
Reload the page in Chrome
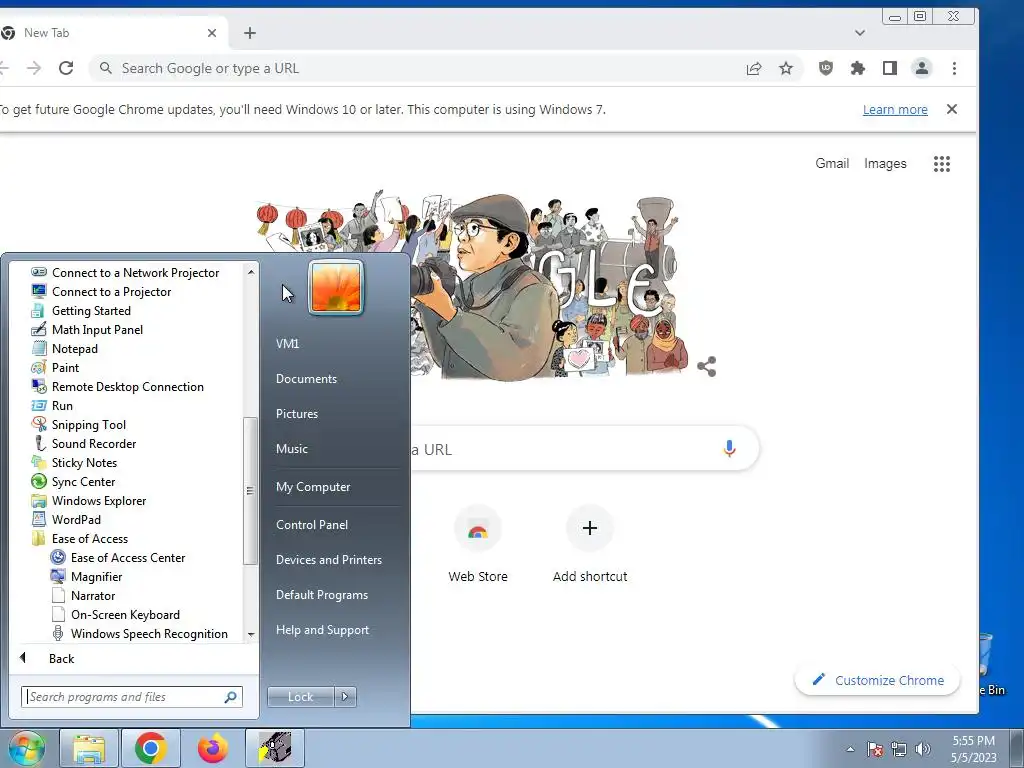point(66,68)
